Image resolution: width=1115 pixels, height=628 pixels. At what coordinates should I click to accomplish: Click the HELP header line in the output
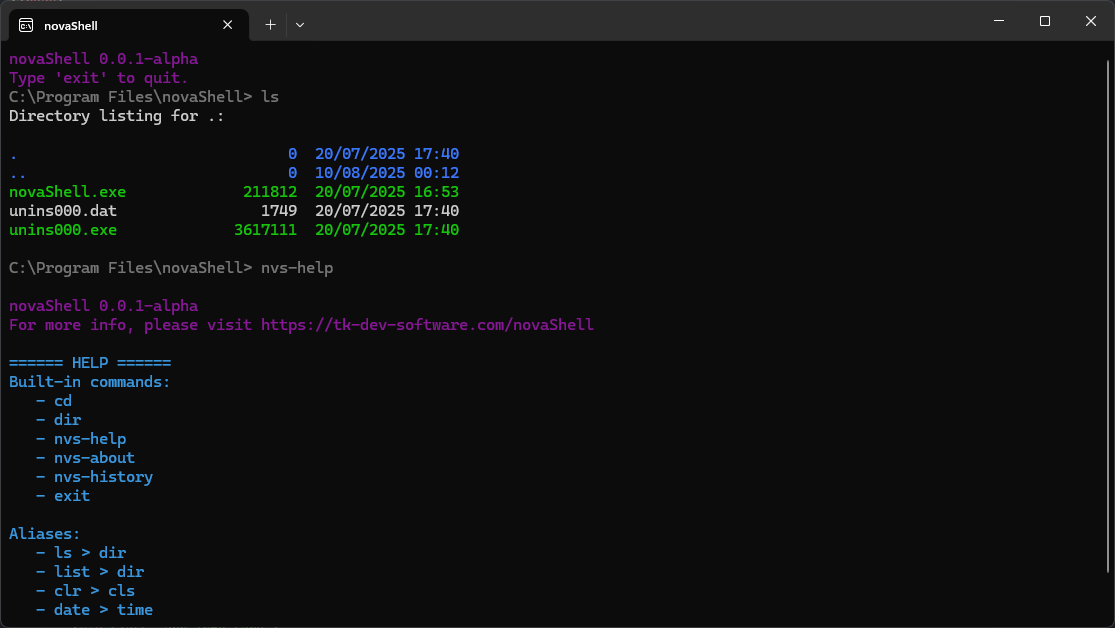click(x=89, y=362)
